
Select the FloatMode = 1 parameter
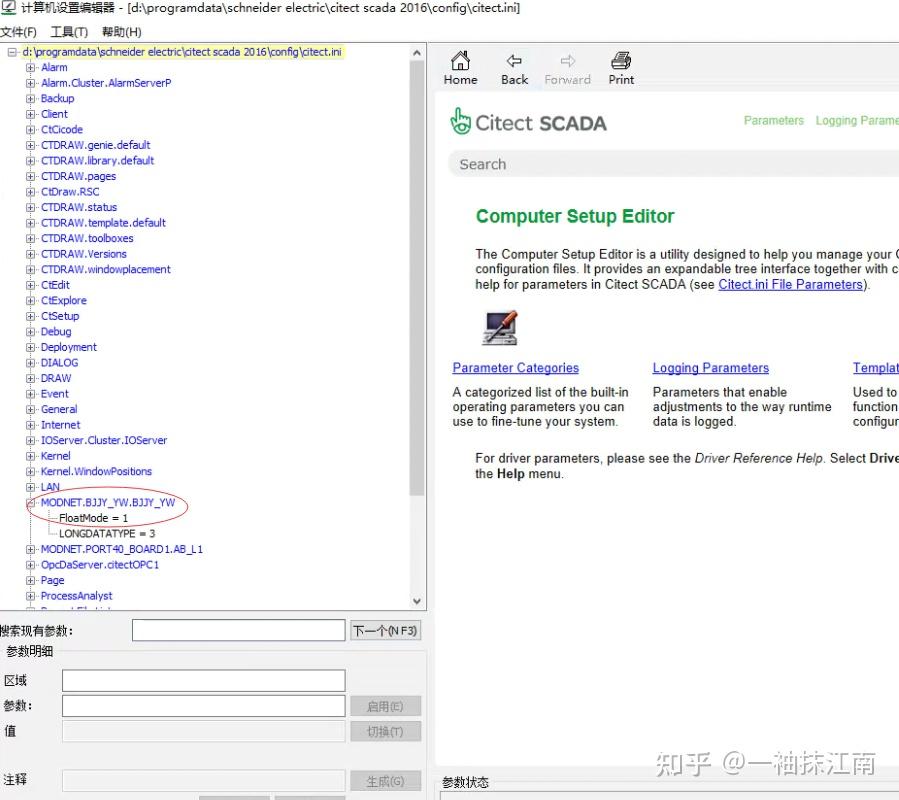[93, 518]
